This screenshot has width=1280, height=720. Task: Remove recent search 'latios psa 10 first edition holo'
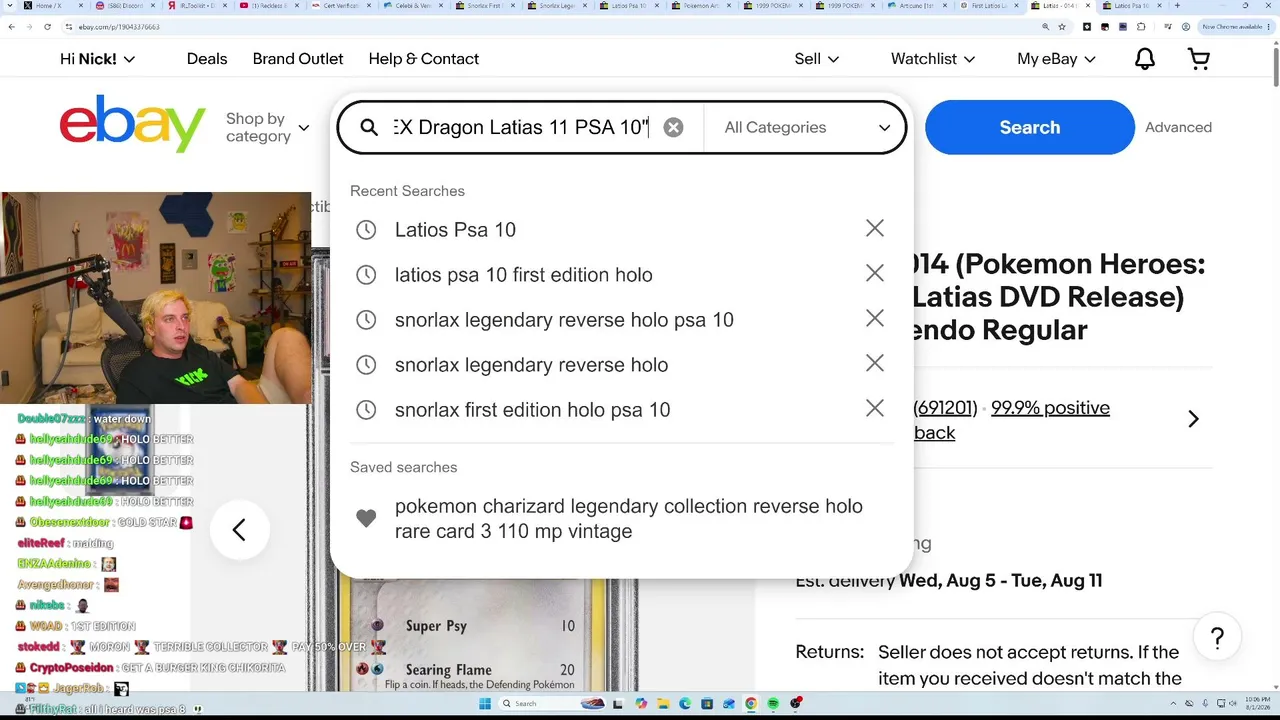click(x=875, y=274)
